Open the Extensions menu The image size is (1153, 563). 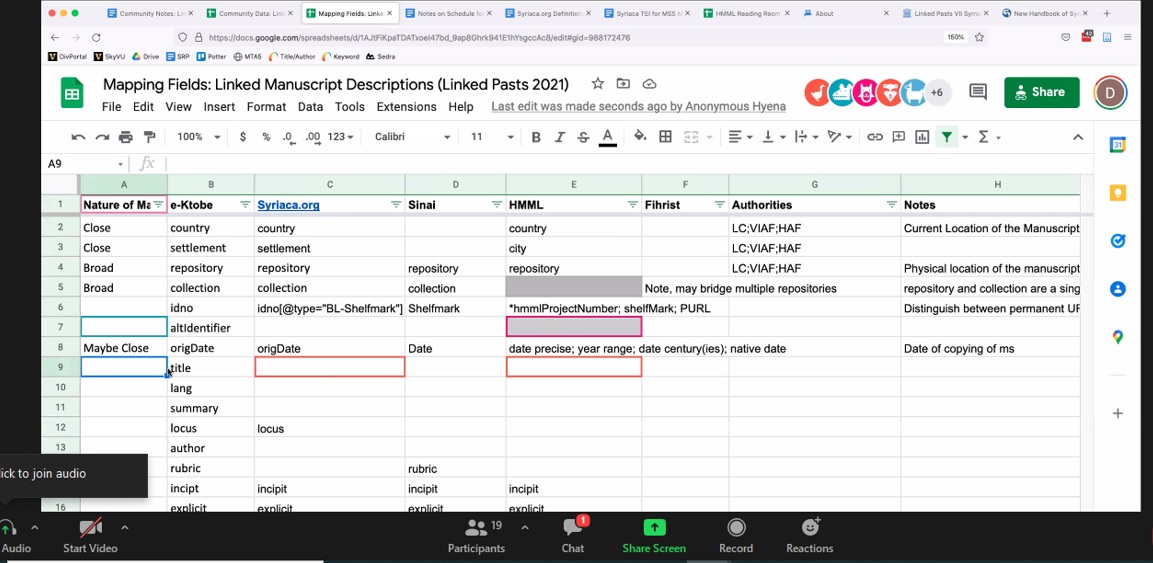click(406, 107)
